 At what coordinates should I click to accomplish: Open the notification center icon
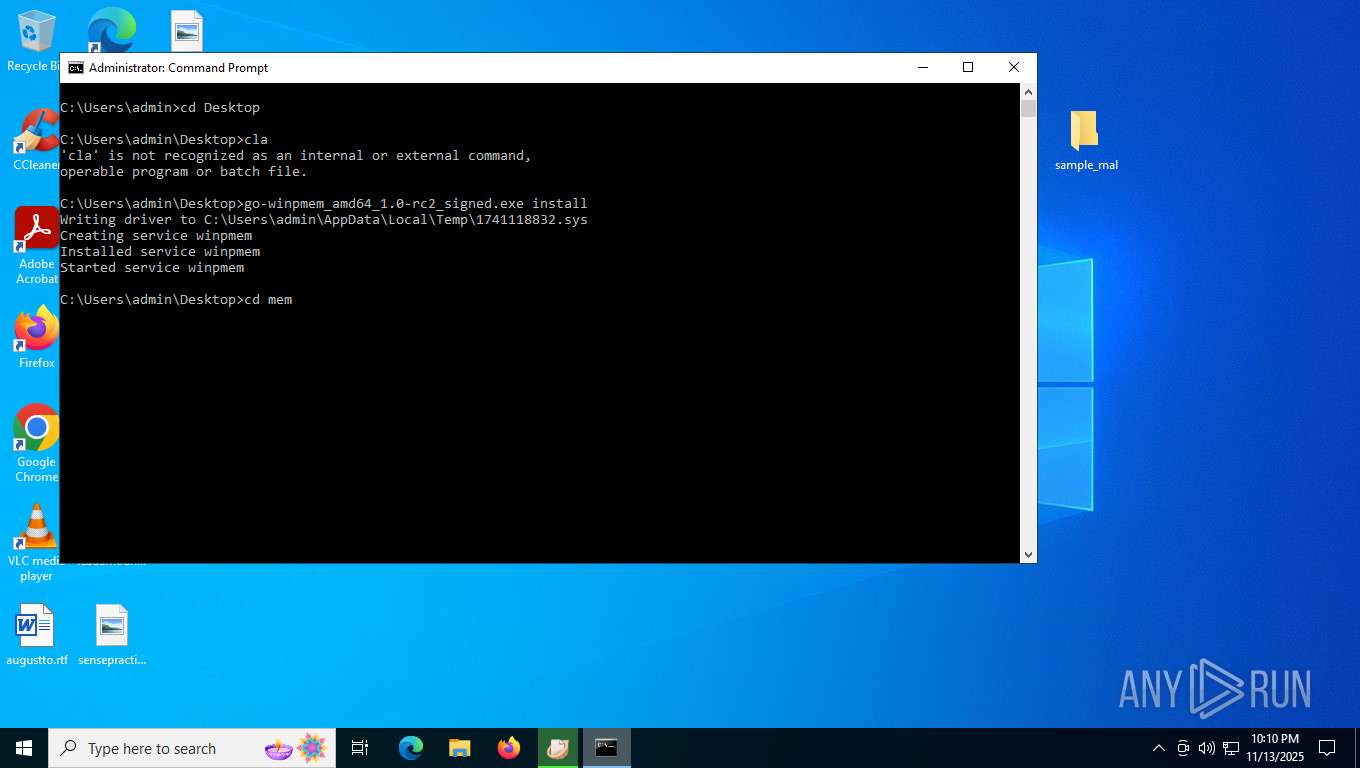point(1327,748)
